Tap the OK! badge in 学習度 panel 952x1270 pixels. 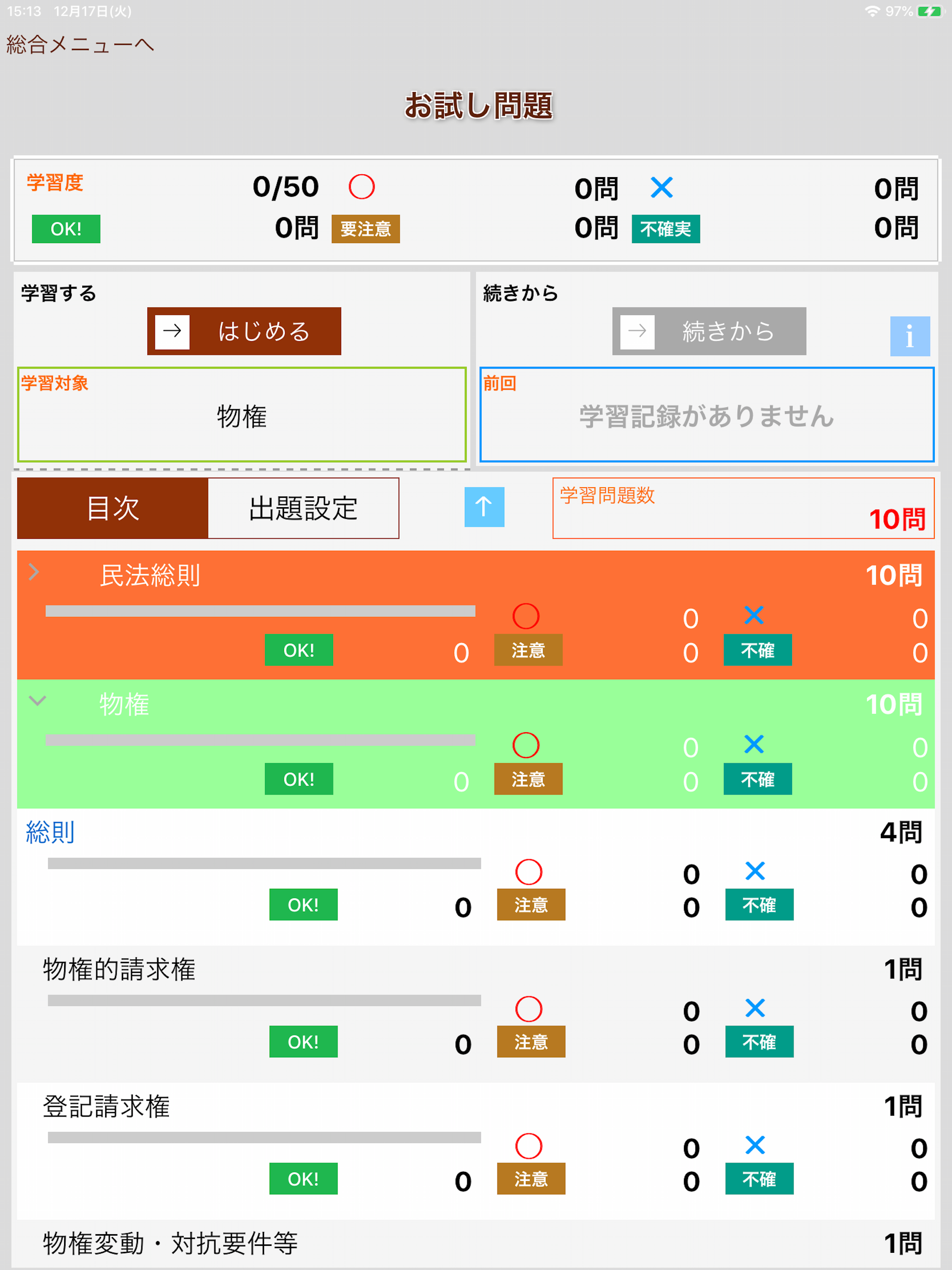(x=66, y=229)
